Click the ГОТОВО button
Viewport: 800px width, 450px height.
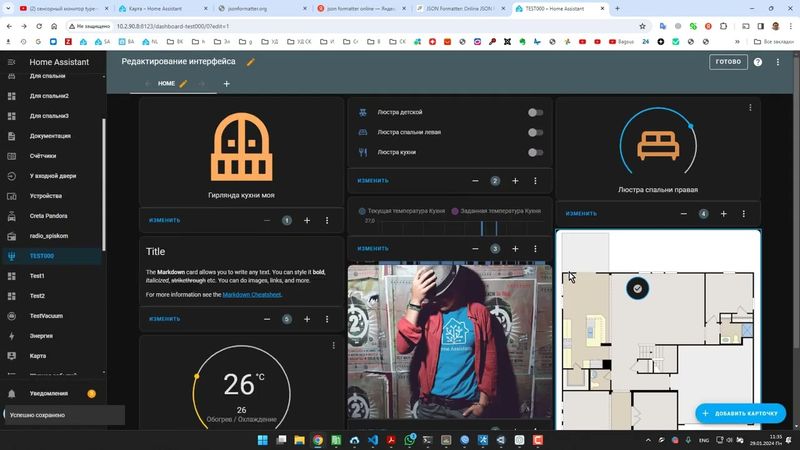pyautogui.click(x=728, y=62)
